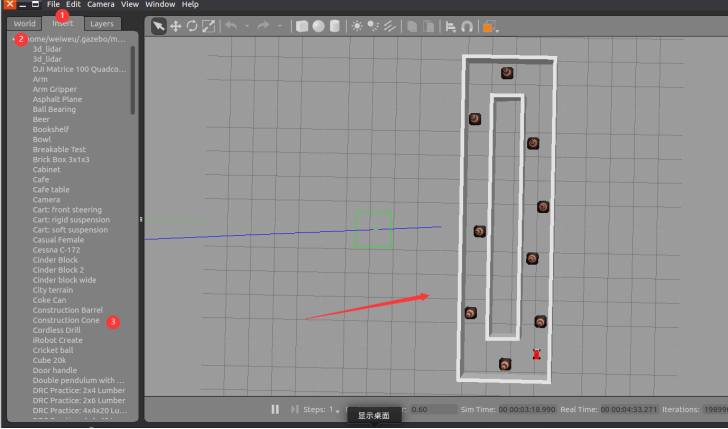Select Cart: rigid suspension model
The width and height of the screenshot is (728, 429).
click(x=71, y=220)
